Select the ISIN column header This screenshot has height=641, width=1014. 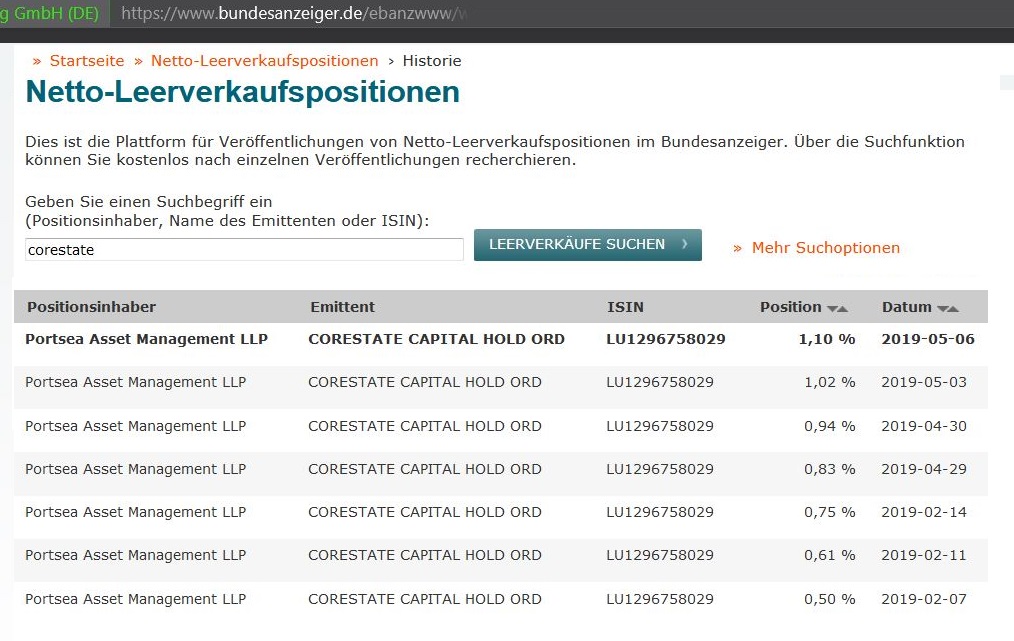[625, 307]
